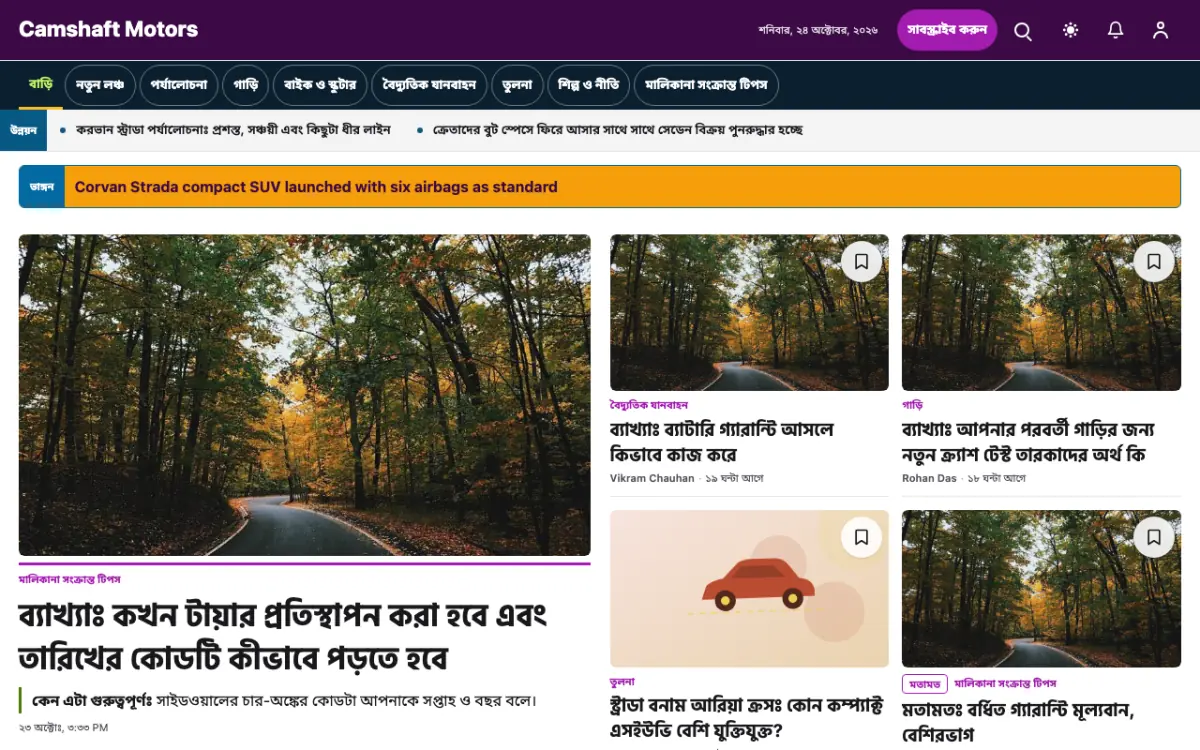
Task: Click the date শনিবার, ২৪ অক্টোবর, ২০২৬
Action: (818, 30)
